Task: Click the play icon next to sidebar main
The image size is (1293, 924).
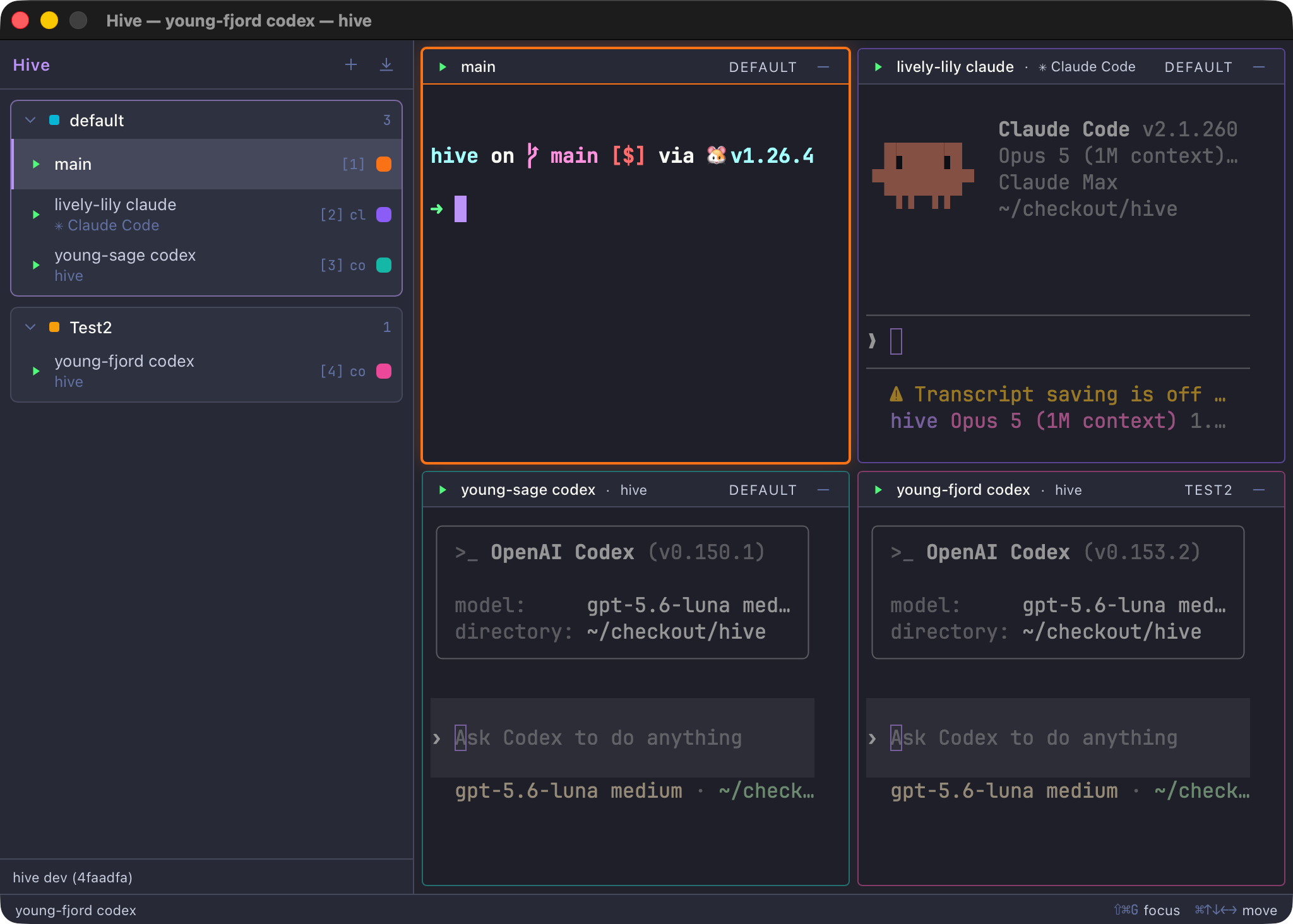Action: (36, 164)
